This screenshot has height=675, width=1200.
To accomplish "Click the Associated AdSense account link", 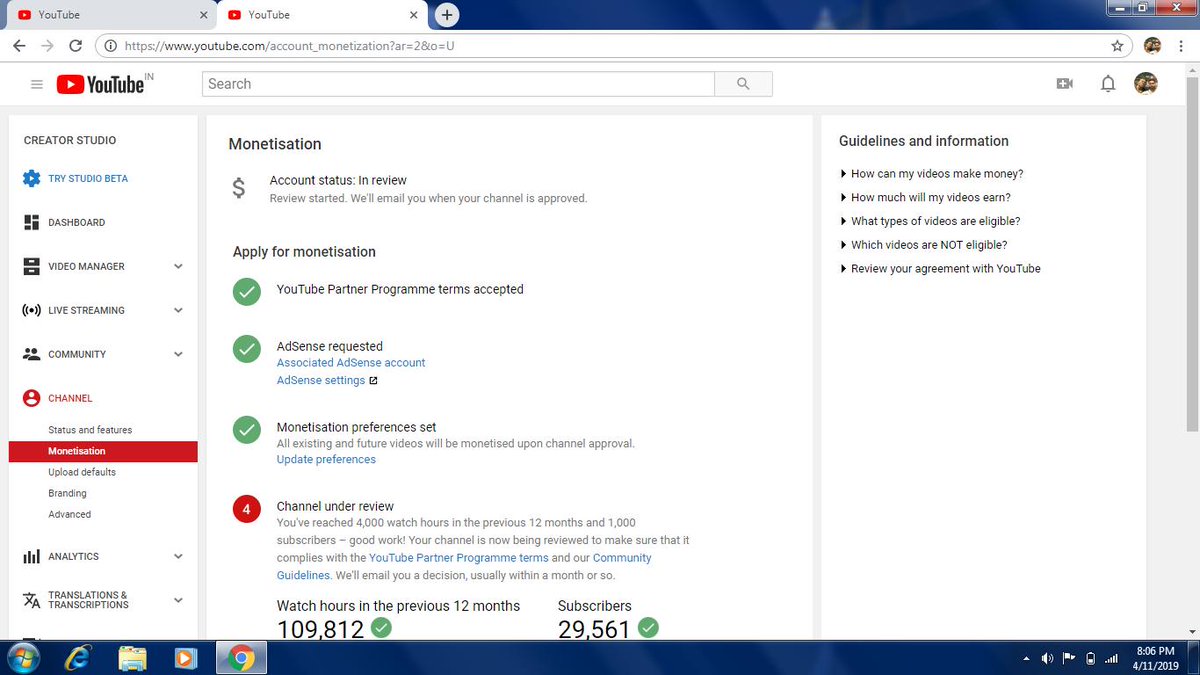I will (351, 363).
